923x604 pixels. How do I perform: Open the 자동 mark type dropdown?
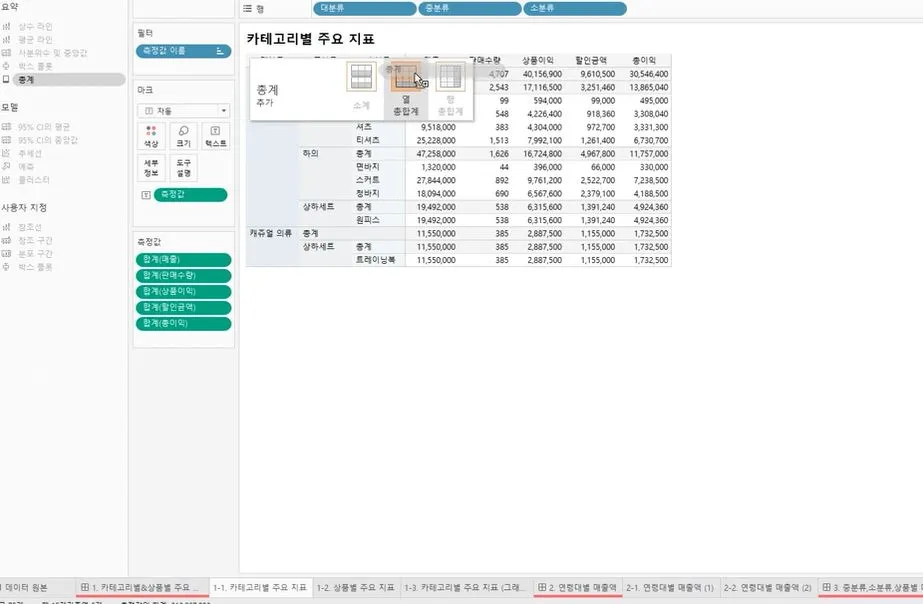point(222,110)
